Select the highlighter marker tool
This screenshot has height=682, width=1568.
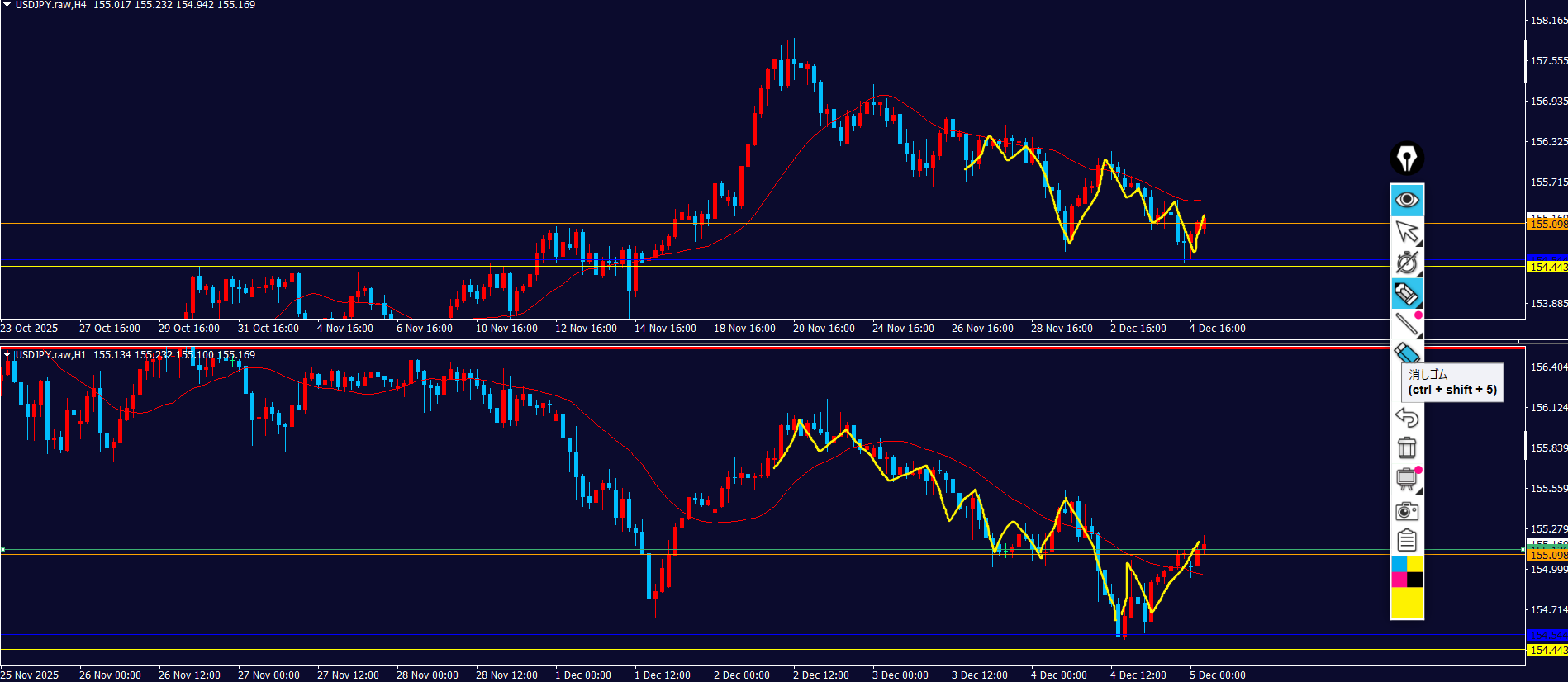pyautogui.click(x=1406, y=294)
